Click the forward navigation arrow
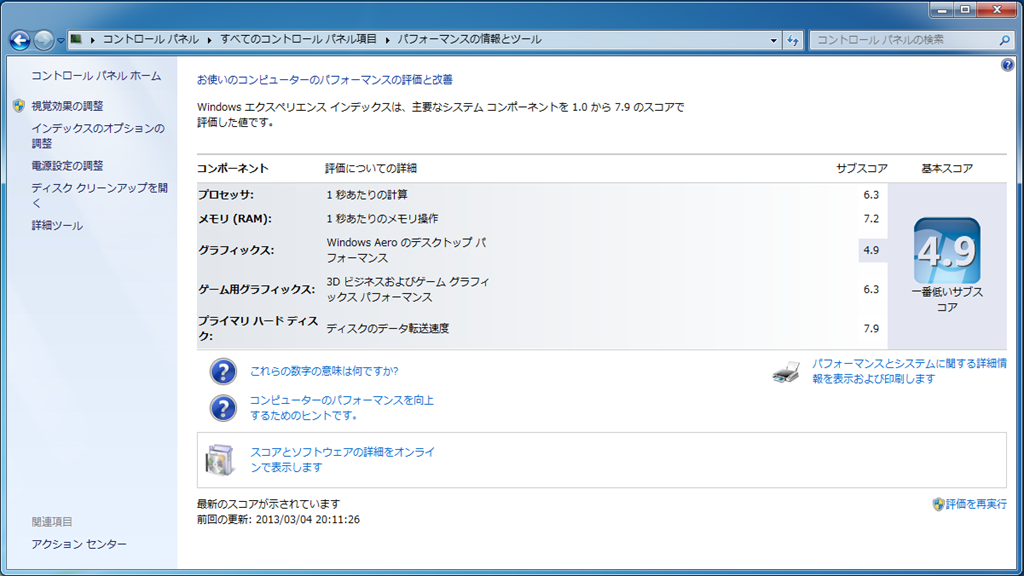Image resolution: width=1024 pixels, height=576 pixels. point(43,40)
